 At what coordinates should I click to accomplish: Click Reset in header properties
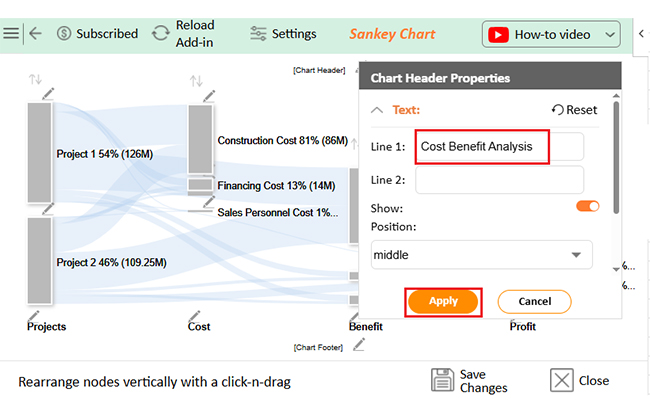574,110
